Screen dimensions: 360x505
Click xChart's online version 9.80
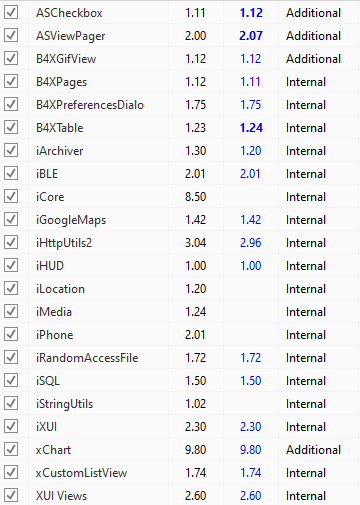(251, 450)
